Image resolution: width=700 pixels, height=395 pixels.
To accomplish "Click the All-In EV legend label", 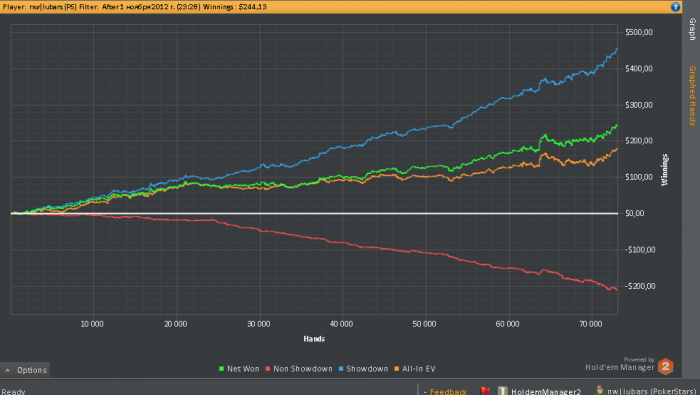I will [419, 369].
